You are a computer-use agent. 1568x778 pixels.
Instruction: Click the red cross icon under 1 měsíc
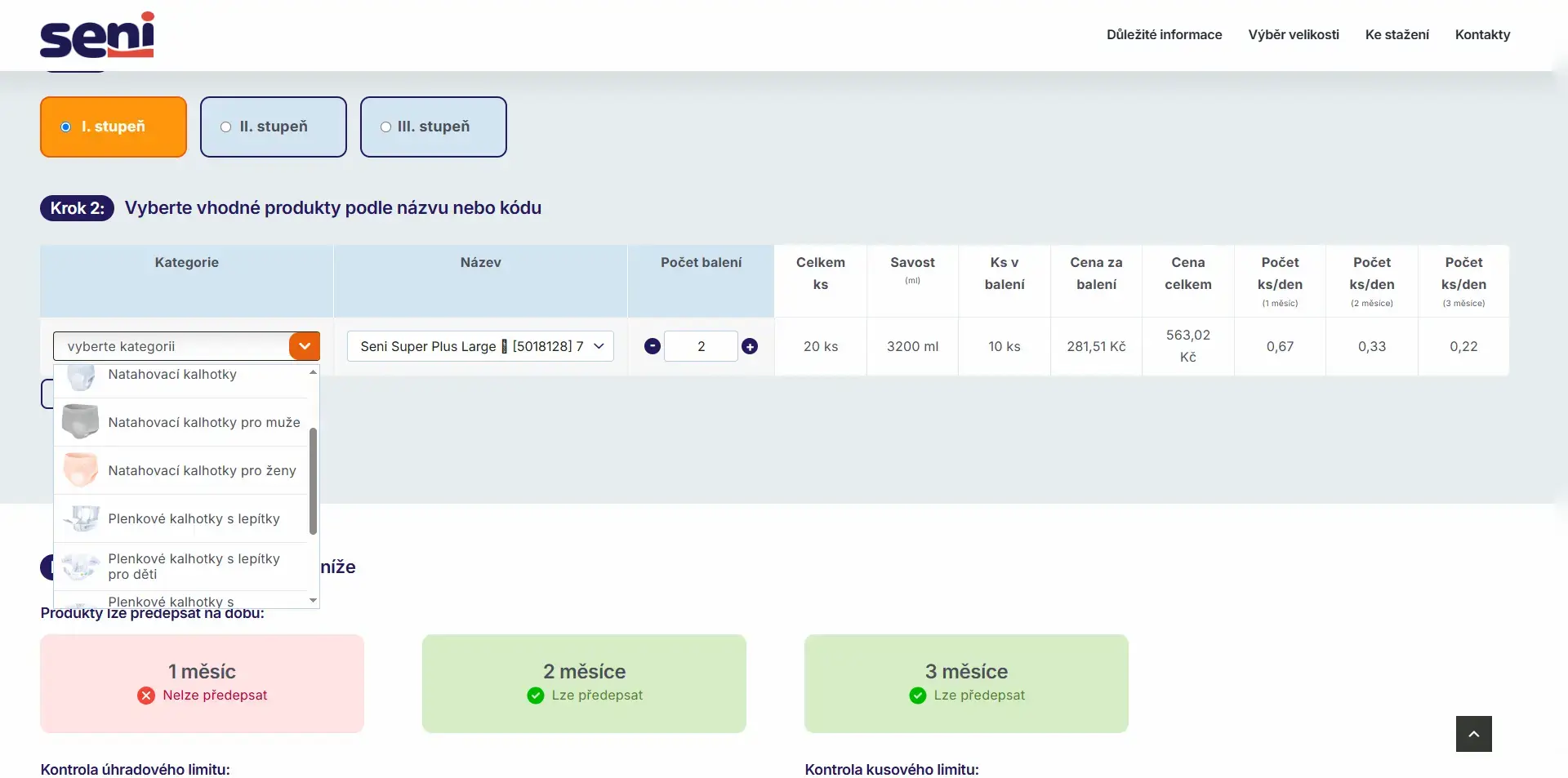(x=146, y=696)
